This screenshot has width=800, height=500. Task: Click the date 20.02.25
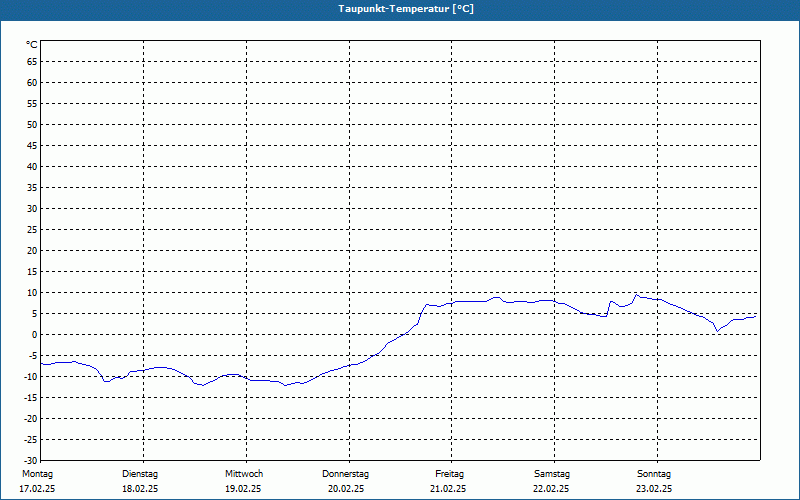[346, 489]
